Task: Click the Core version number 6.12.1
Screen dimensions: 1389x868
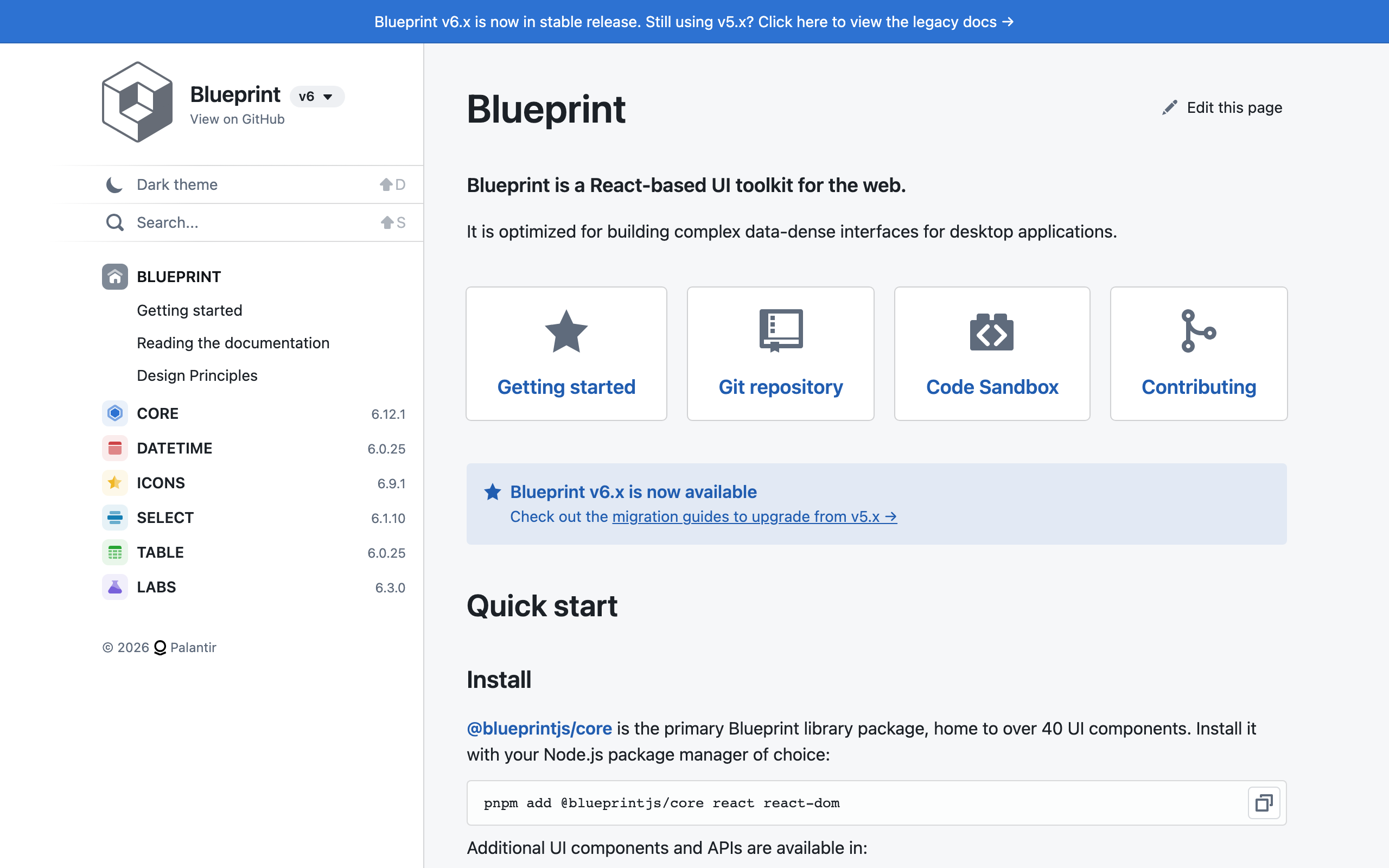Action: 388,414
